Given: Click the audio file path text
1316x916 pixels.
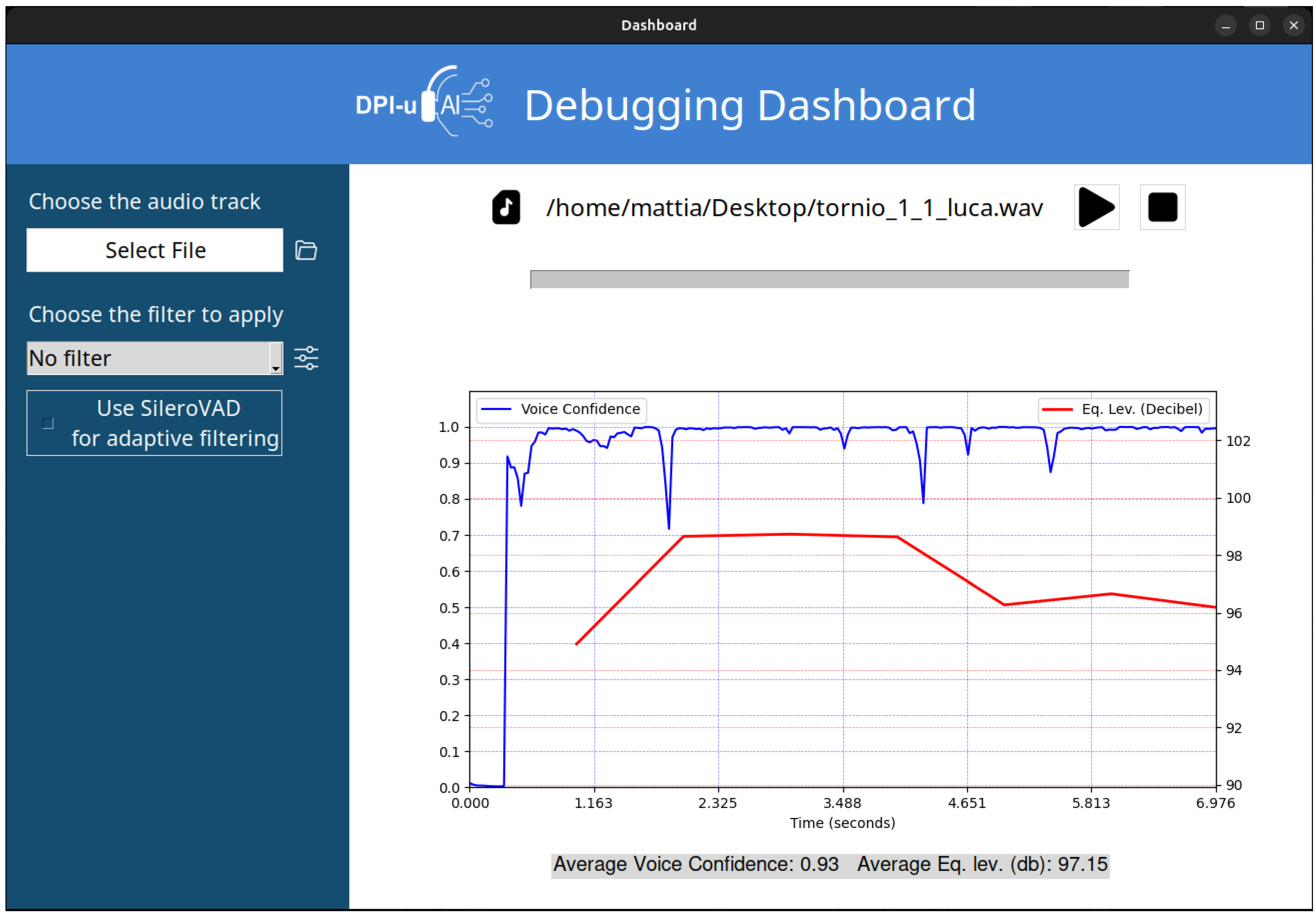Looking at the screenshot, I should [794, 208].
